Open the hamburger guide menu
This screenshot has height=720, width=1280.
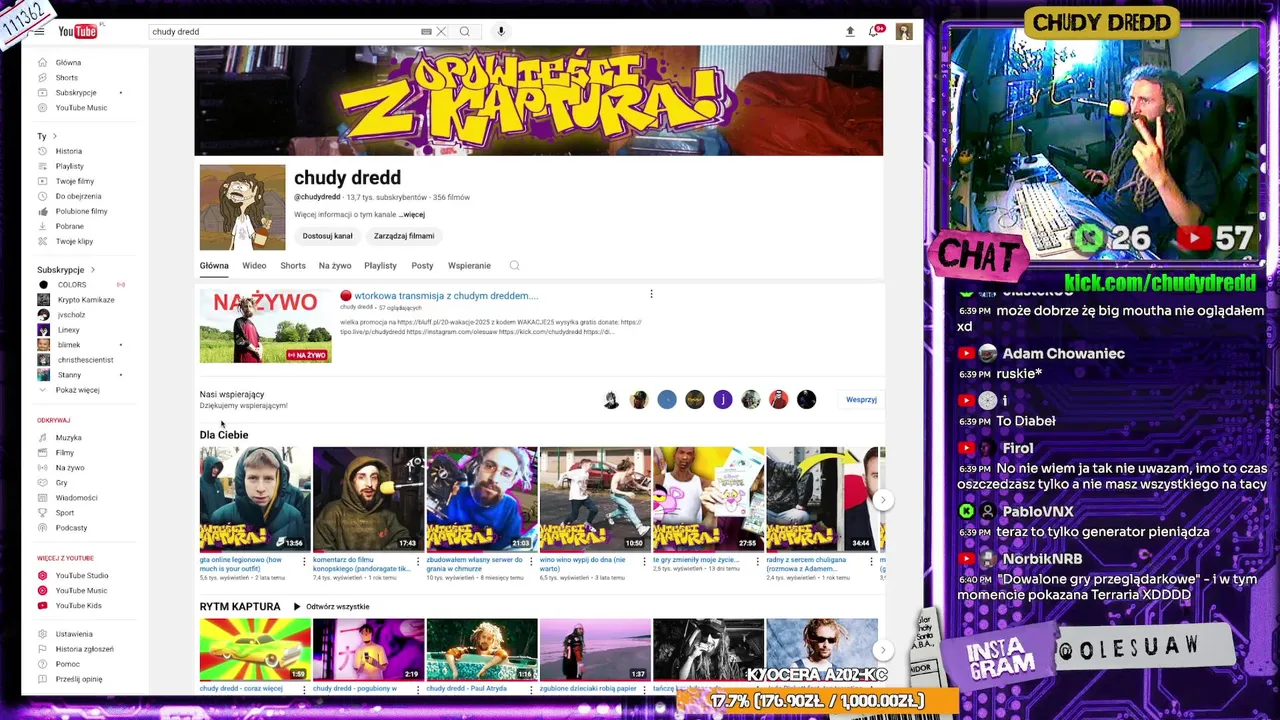click(39, 32)
